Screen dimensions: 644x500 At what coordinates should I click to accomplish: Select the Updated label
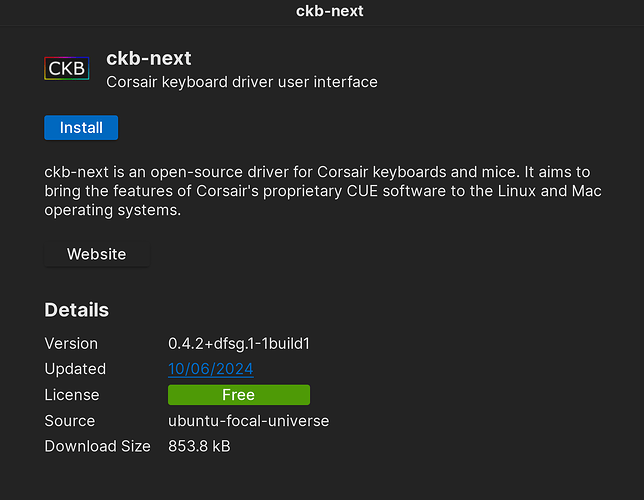coord(75,369)
